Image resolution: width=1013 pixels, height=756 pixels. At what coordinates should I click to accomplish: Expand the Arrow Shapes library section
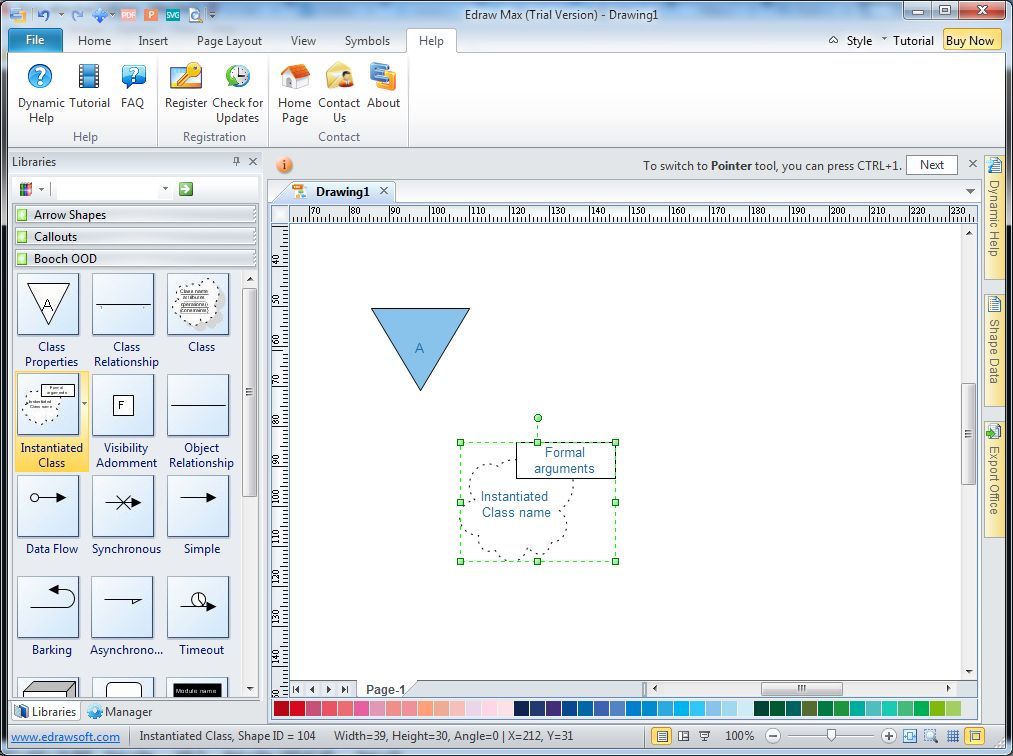click(135, 214)
